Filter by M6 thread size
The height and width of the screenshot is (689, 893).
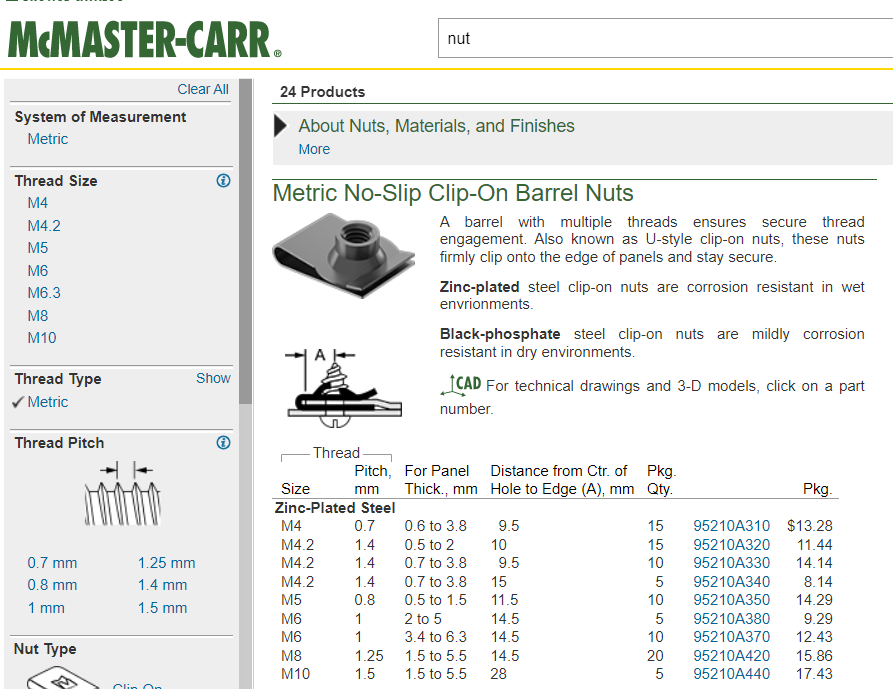pos(38,270)
